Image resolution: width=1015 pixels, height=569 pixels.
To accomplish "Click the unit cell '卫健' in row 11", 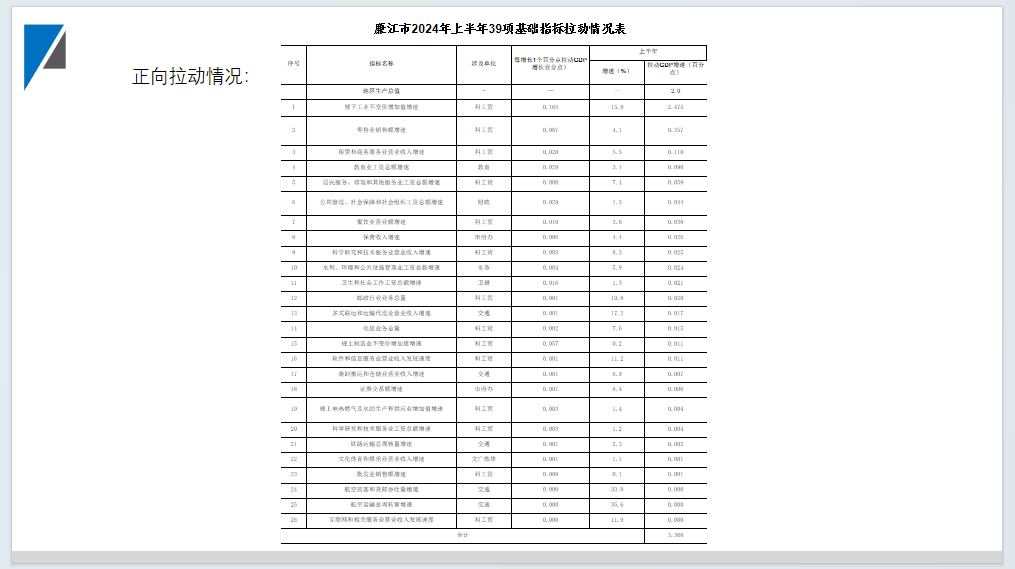I will click(484, 283).
